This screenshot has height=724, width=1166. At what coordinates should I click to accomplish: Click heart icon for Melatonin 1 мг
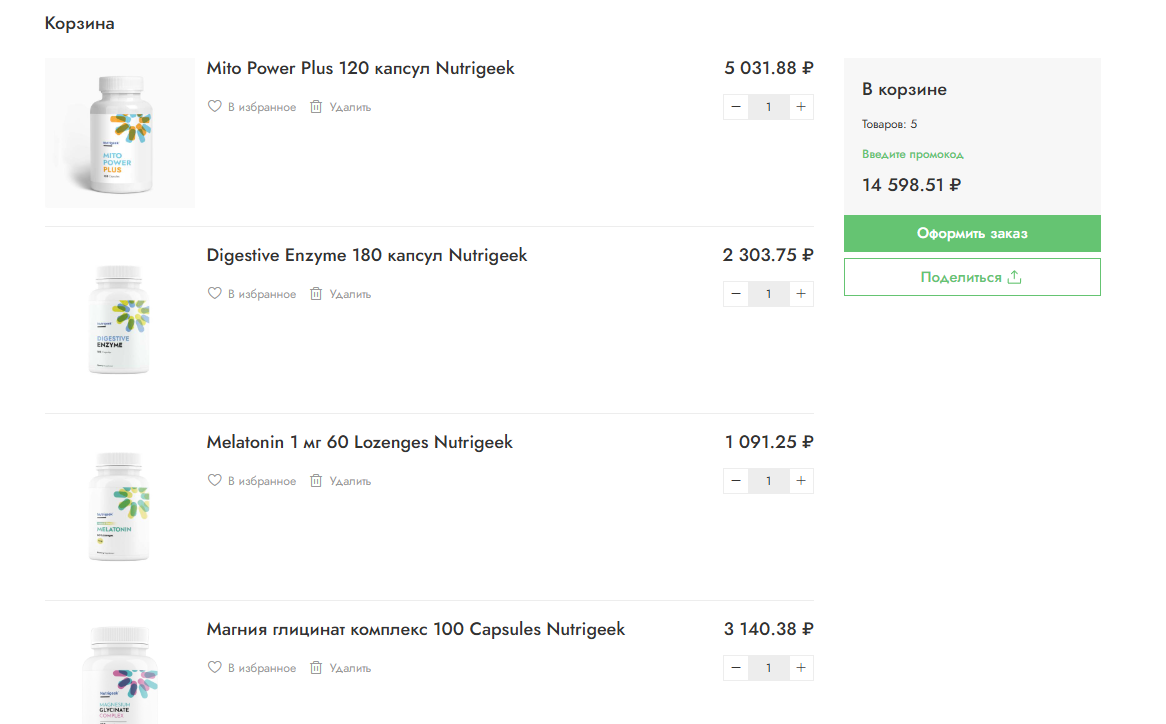(214, 480)
